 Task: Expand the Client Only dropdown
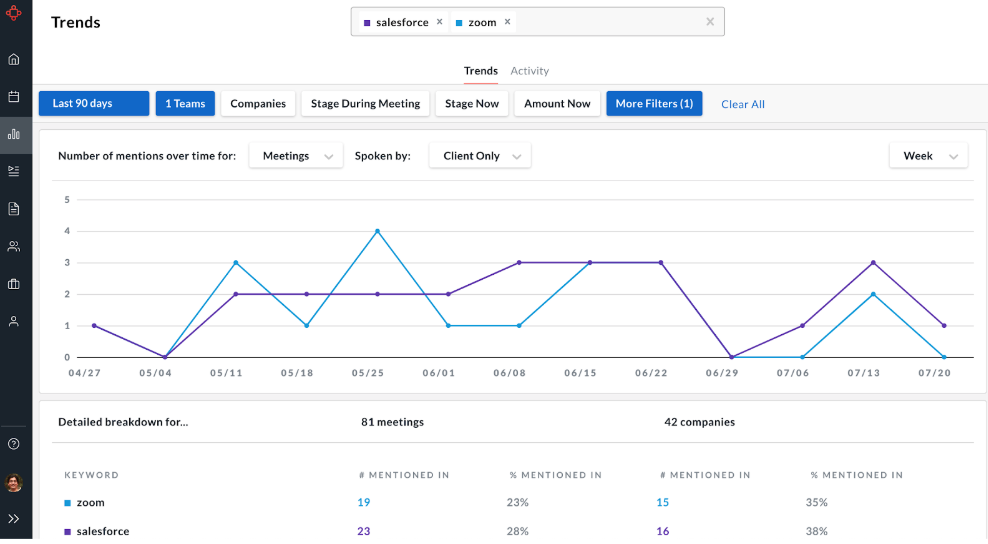(480, 156)
